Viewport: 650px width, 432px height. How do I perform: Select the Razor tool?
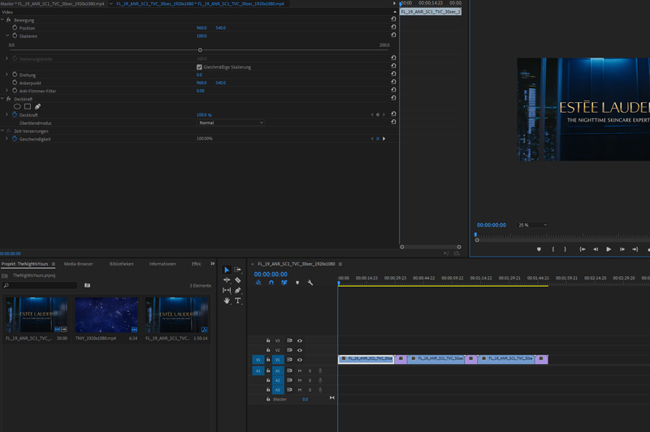(238, 280)
